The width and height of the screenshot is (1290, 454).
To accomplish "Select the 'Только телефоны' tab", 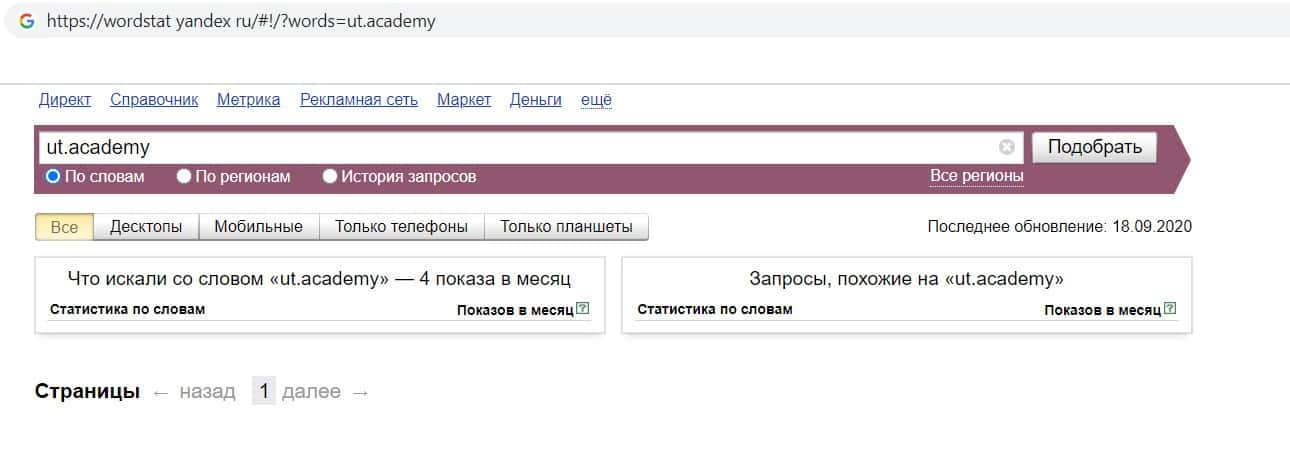I will [x=401, y=227].
